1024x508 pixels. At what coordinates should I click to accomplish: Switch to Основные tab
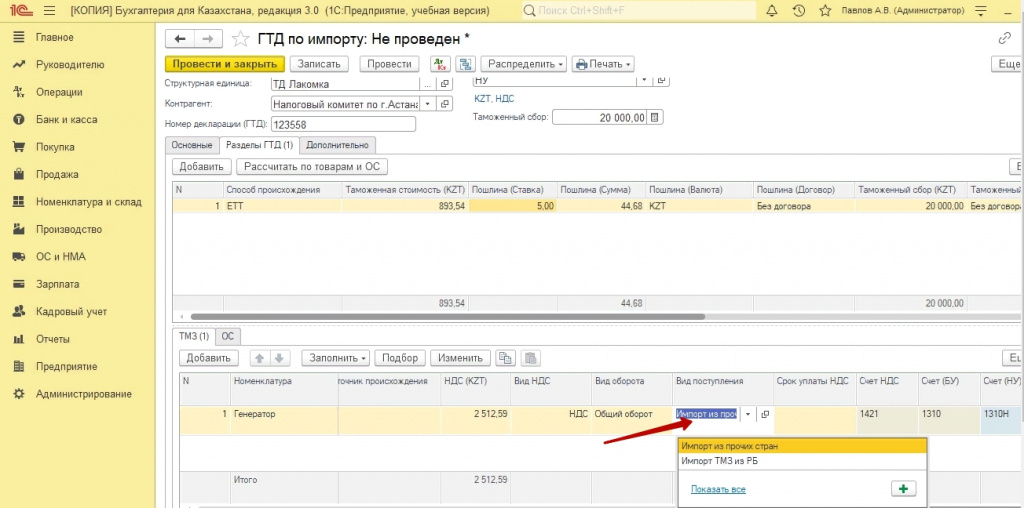click(x=192, y=145)
